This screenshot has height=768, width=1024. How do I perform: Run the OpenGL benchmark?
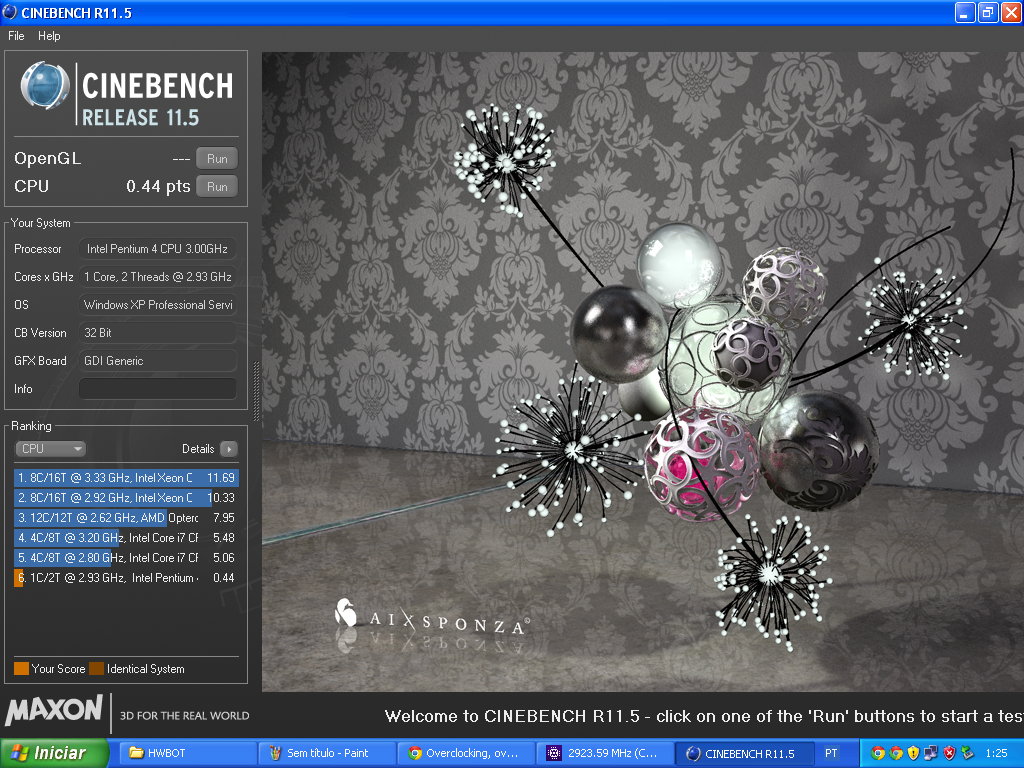coord(217,159)
